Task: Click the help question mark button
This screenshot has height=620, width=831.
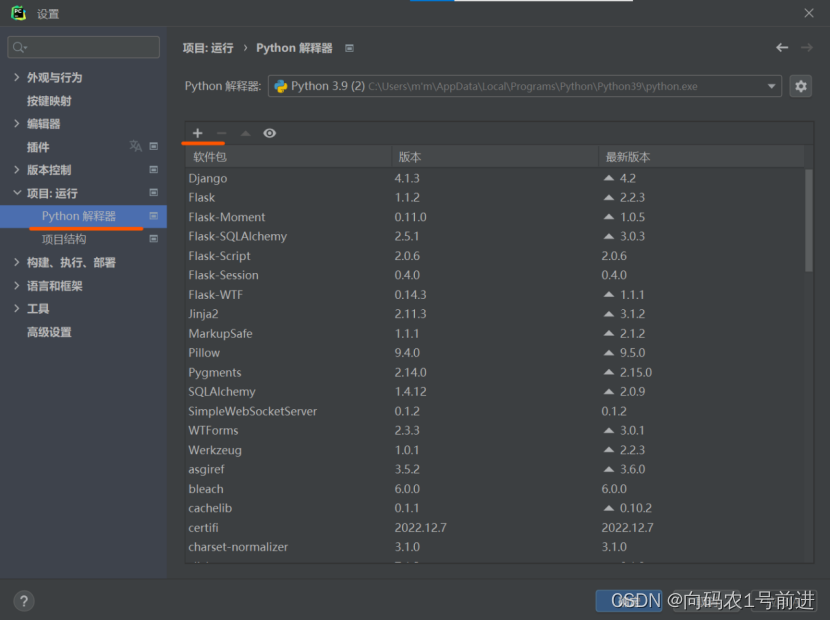Action: pos(23,601)
